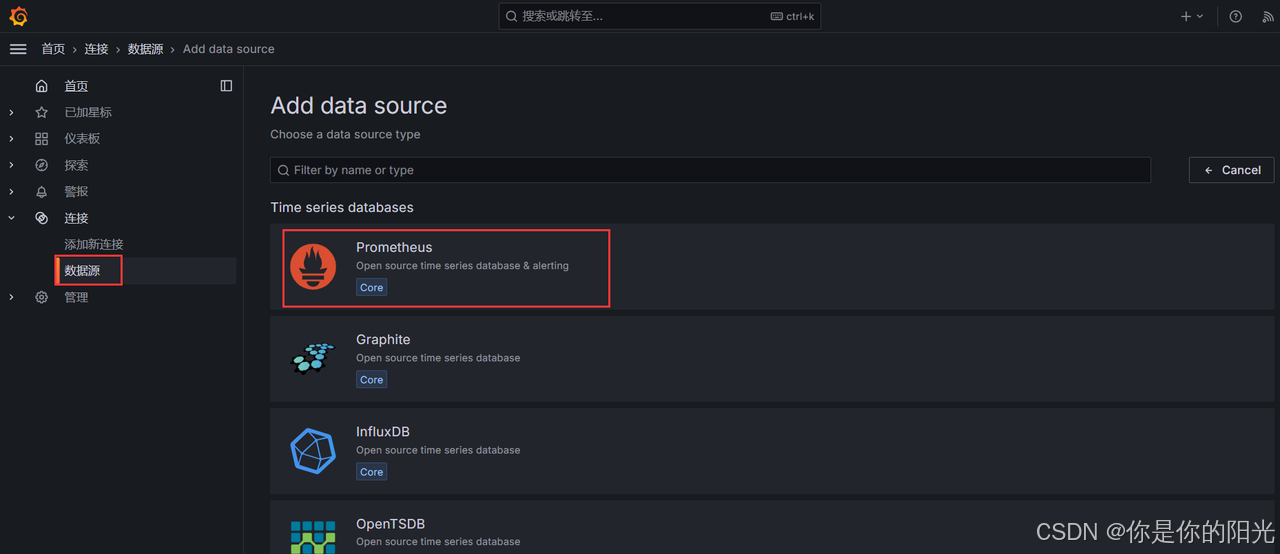
Task: Expand the 警报 sidebar section
Action: tap(12, 192)
